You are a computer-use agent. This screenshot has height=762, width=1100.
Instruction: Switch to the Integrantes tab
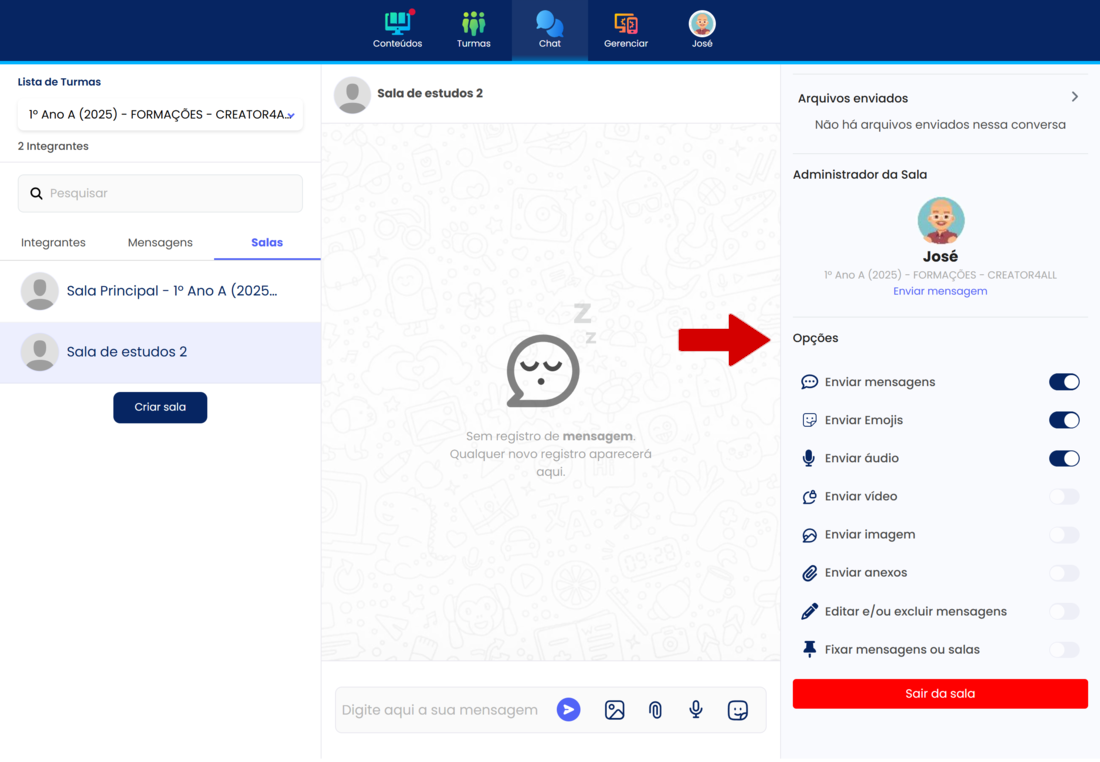53,243
